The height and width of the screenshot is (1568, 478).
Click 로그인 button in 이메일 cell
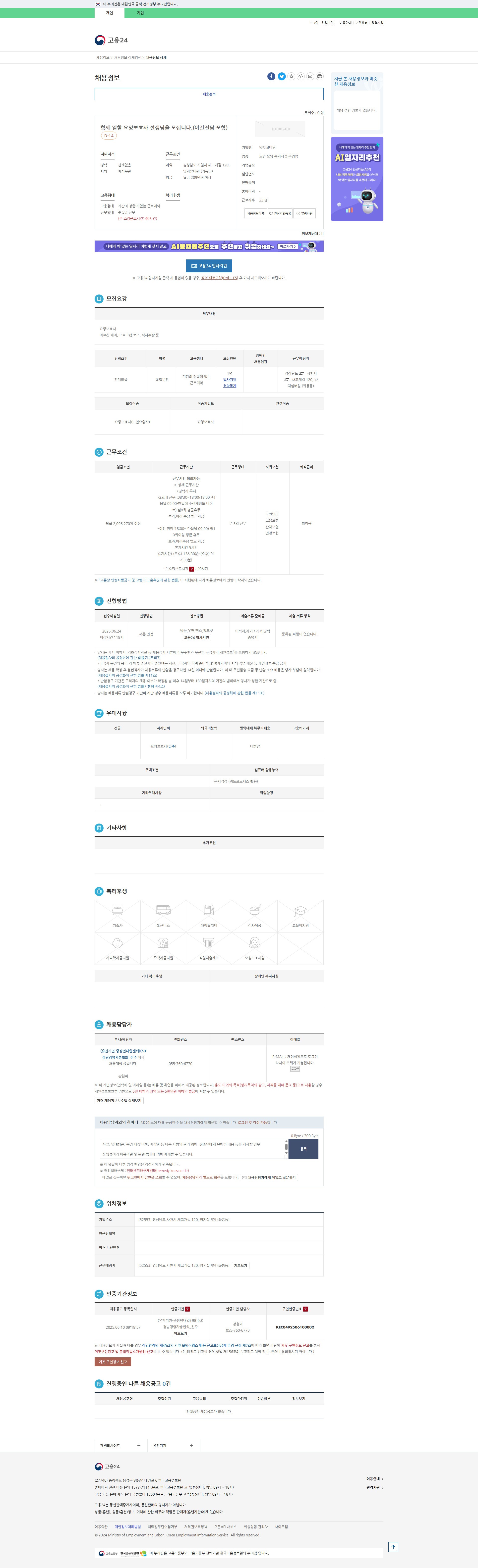[295, 1069]
